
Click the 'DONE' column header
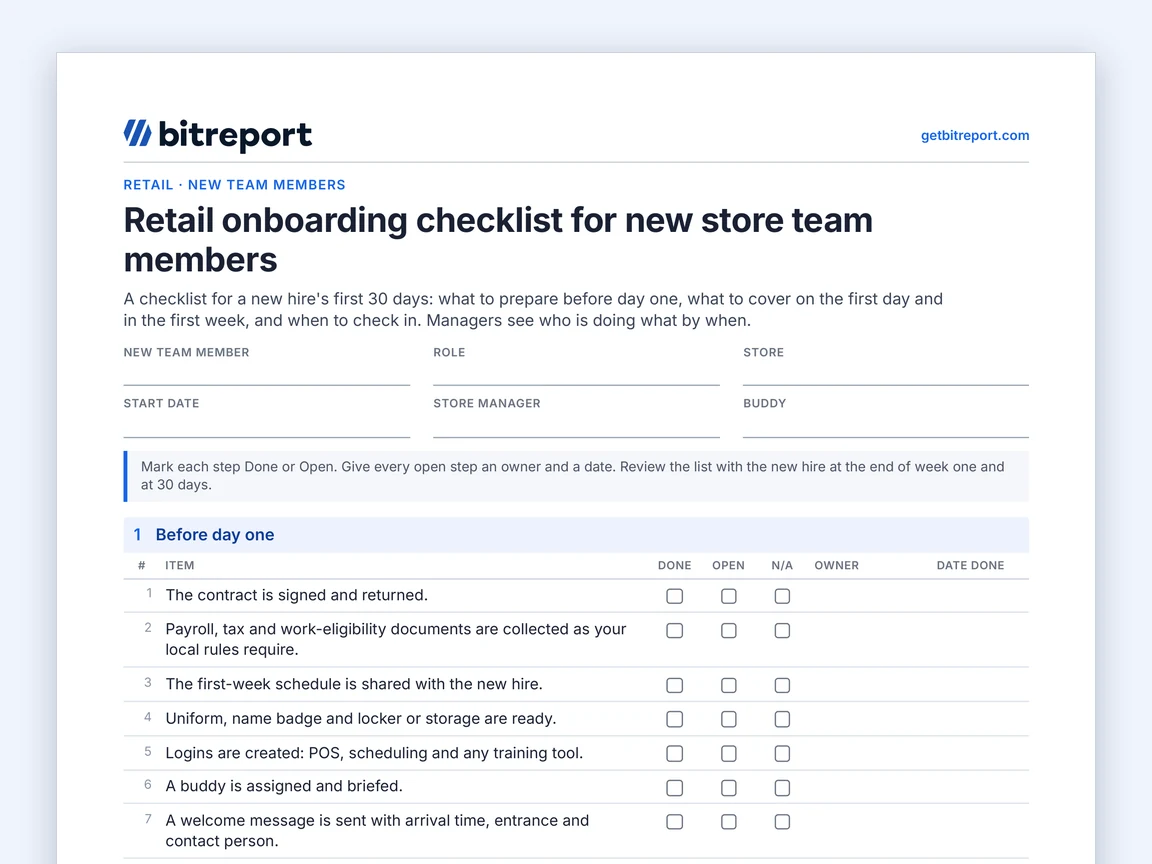(674, 566)
